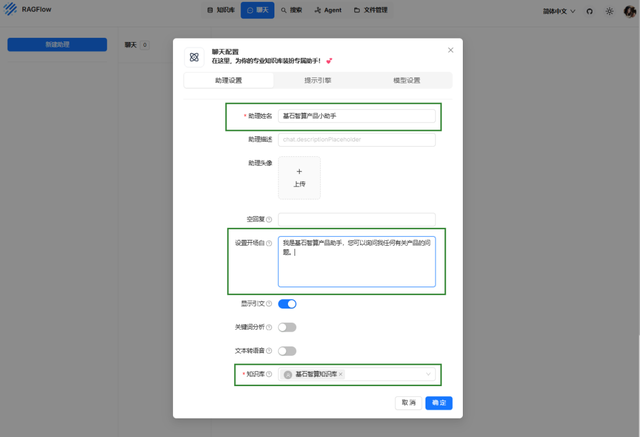Viewport: 640px width, 437px height.
Task: Switch to the 模型设置 tab
Action: pos(407,80)
